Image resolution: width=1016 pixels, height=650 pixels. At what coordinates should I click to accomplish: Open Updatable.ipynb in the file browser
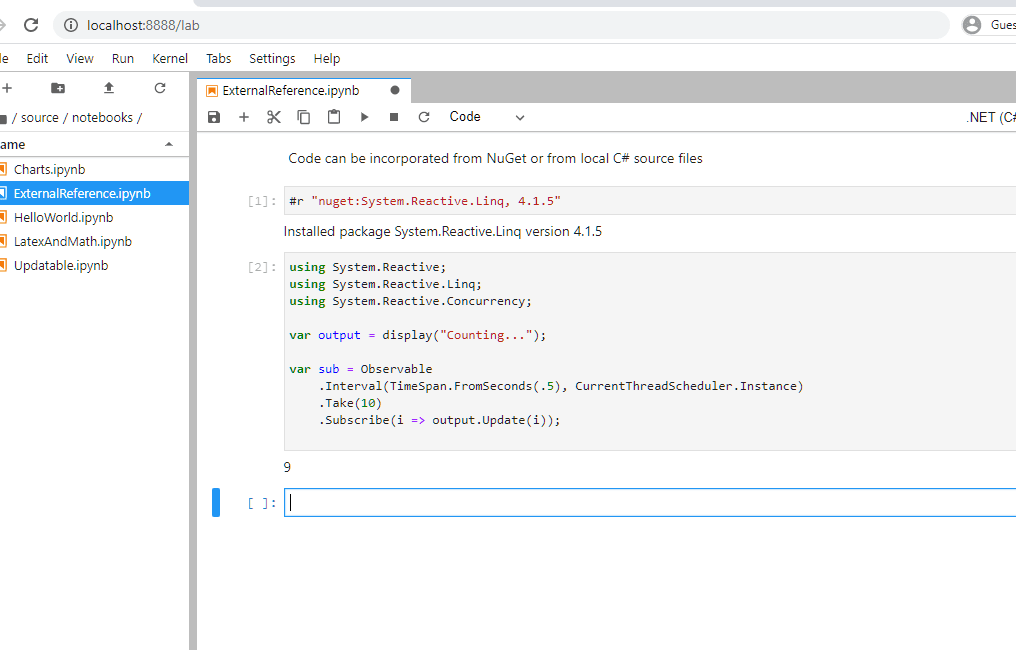(60, 265)
